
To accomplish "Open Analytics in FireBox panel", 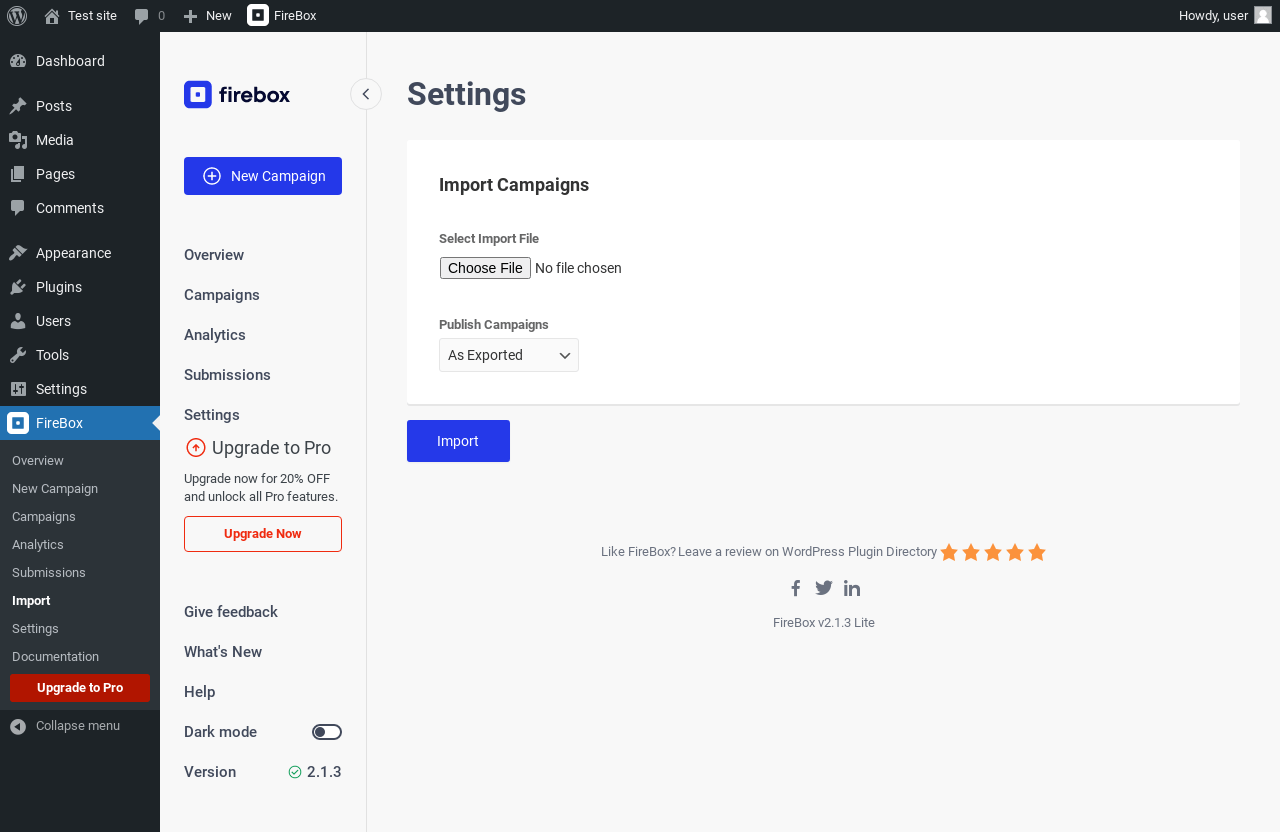I will [x=215, y=335].
